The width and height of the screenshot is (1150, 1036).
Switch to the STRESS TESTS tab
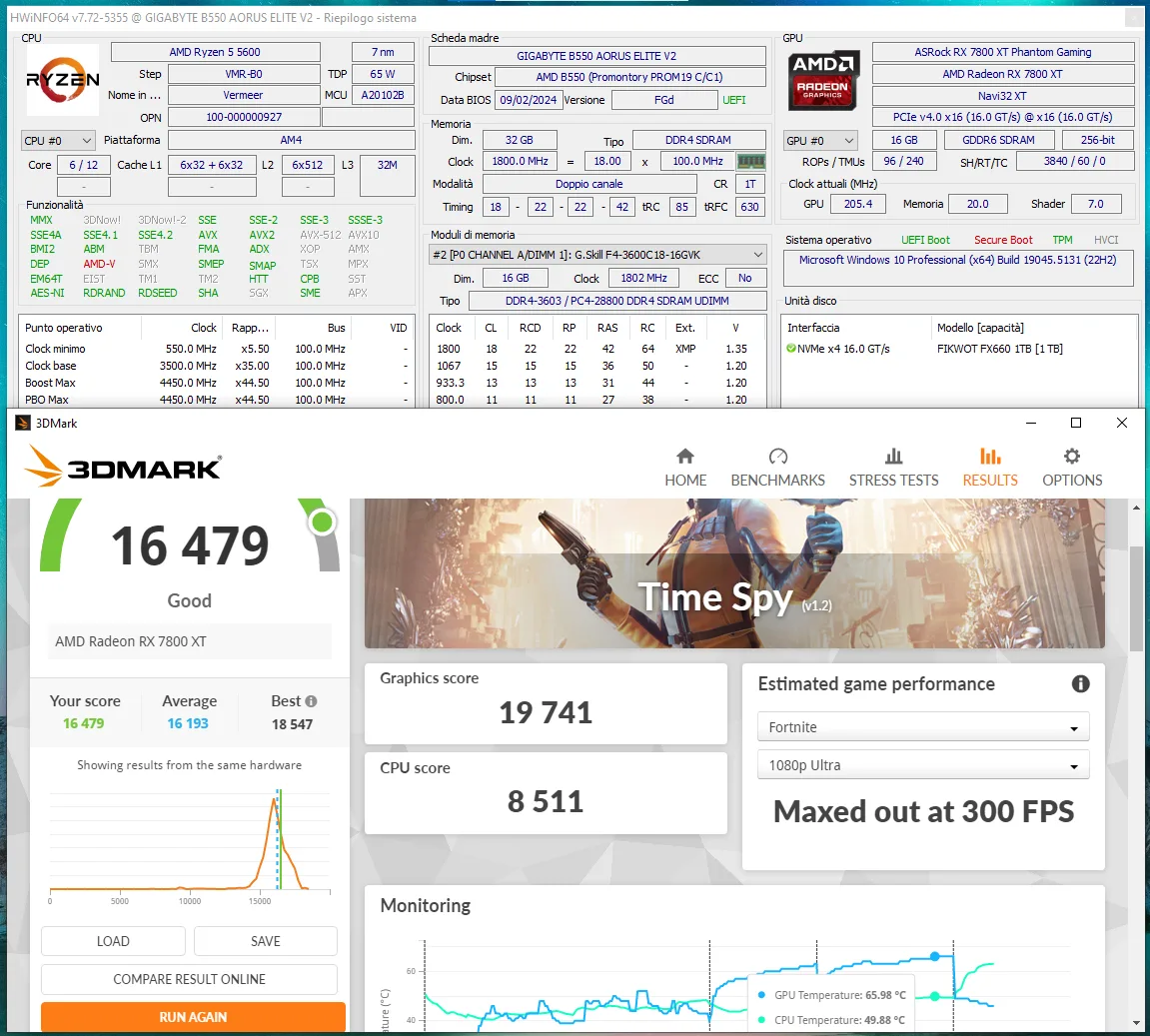click(893, 468)
